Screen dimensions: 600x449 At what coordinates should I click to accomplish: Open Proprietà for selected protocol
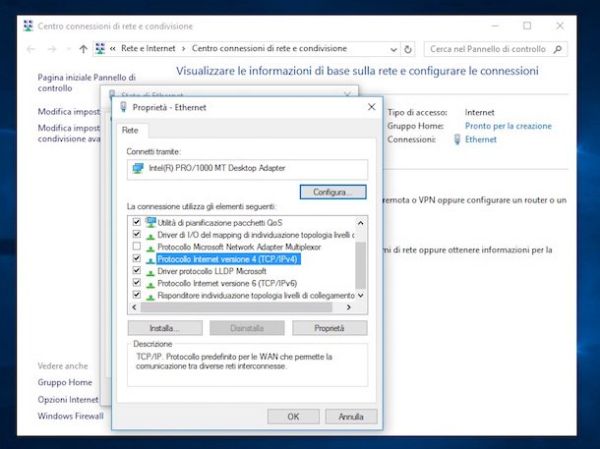[x=329, y=327]
